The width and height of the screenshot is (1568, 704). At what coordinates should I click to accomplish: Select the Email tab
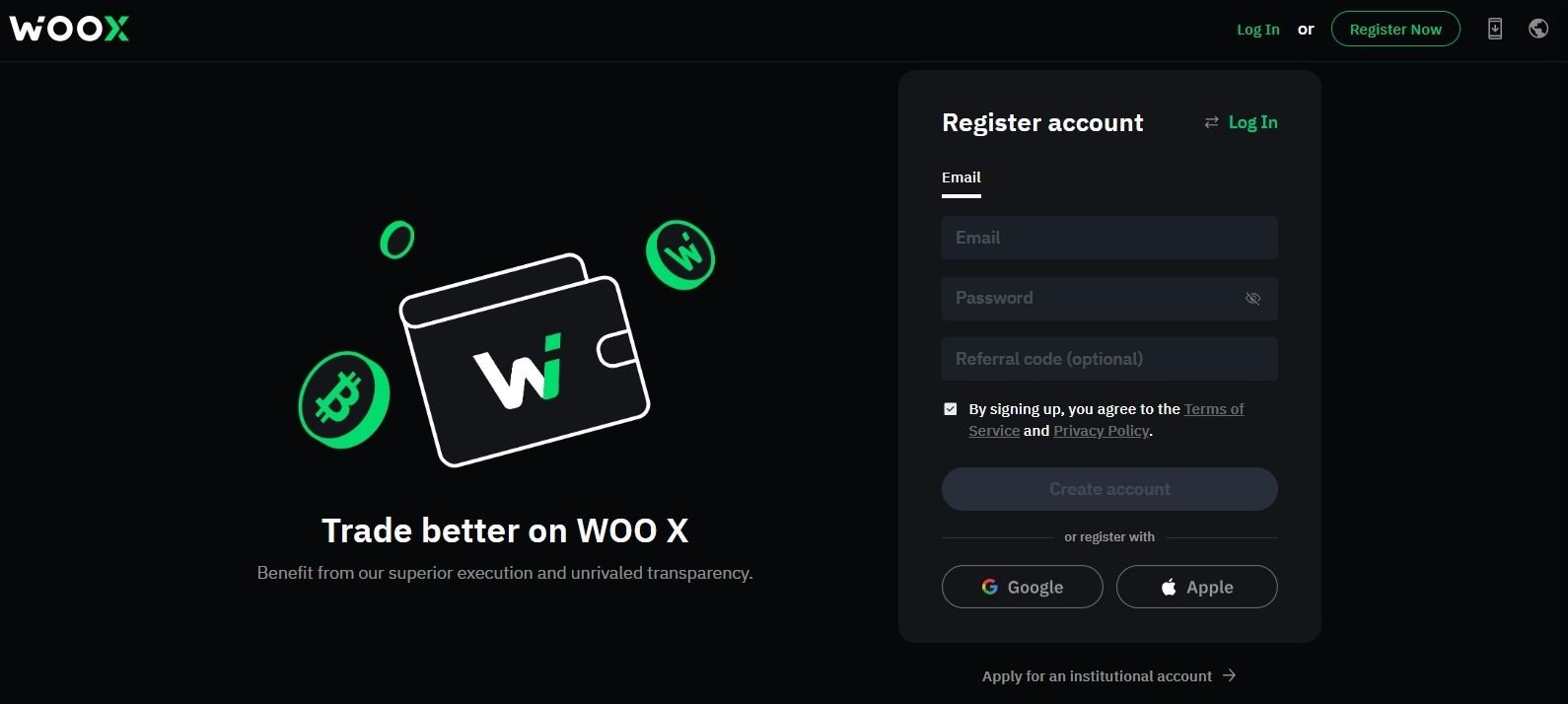(962, 178)
